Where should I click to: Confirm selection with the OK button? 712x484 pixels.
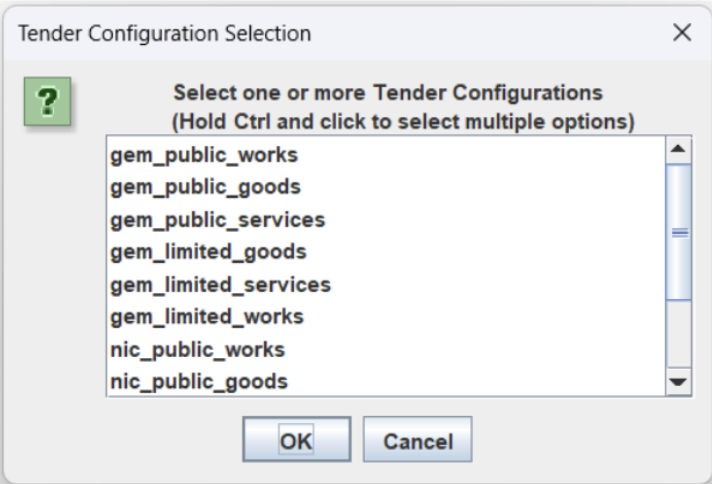pyautogui.click(x=296, y=441)
